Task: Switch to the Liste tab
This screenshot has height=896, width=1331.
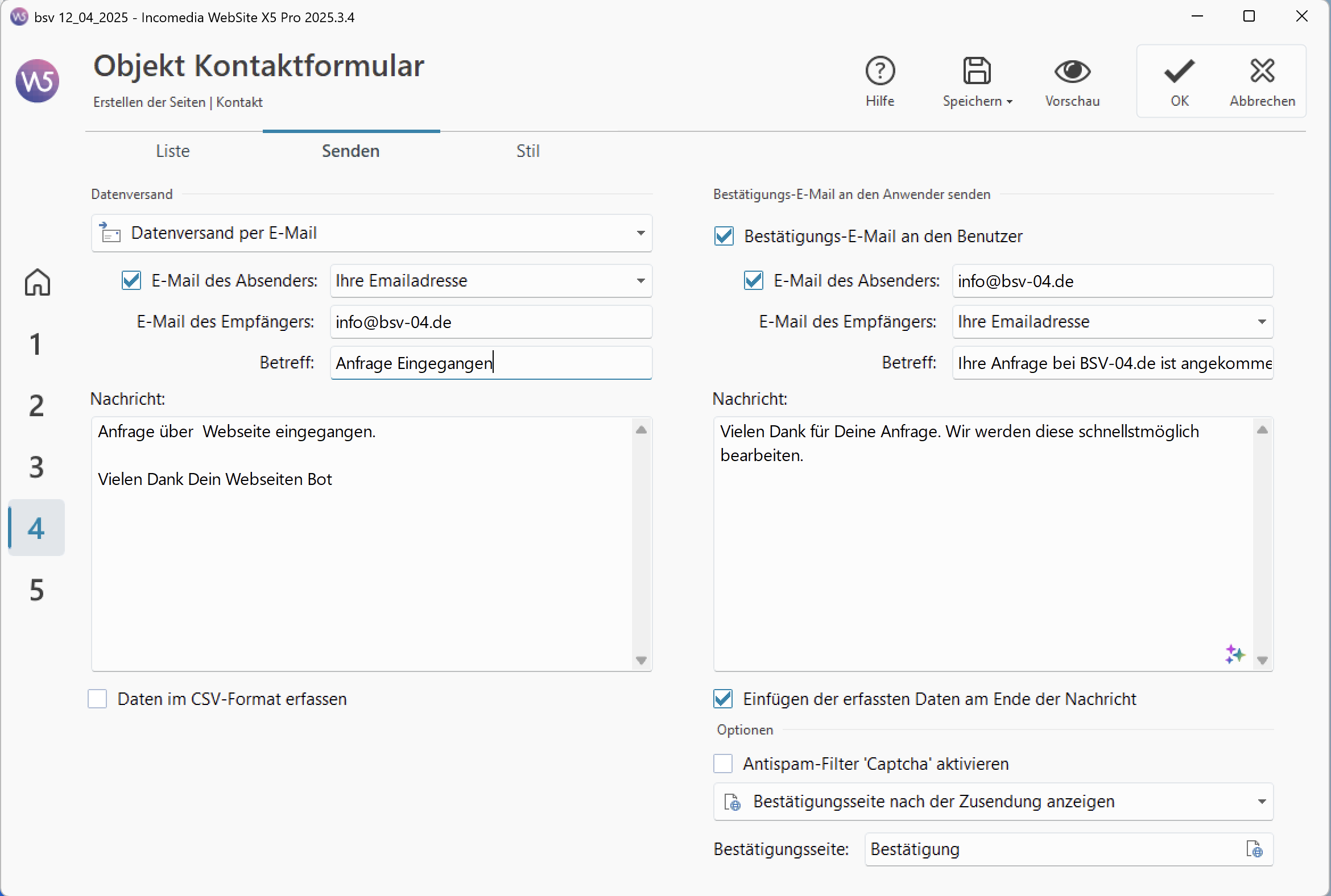Action: click(x=173, y=151)
